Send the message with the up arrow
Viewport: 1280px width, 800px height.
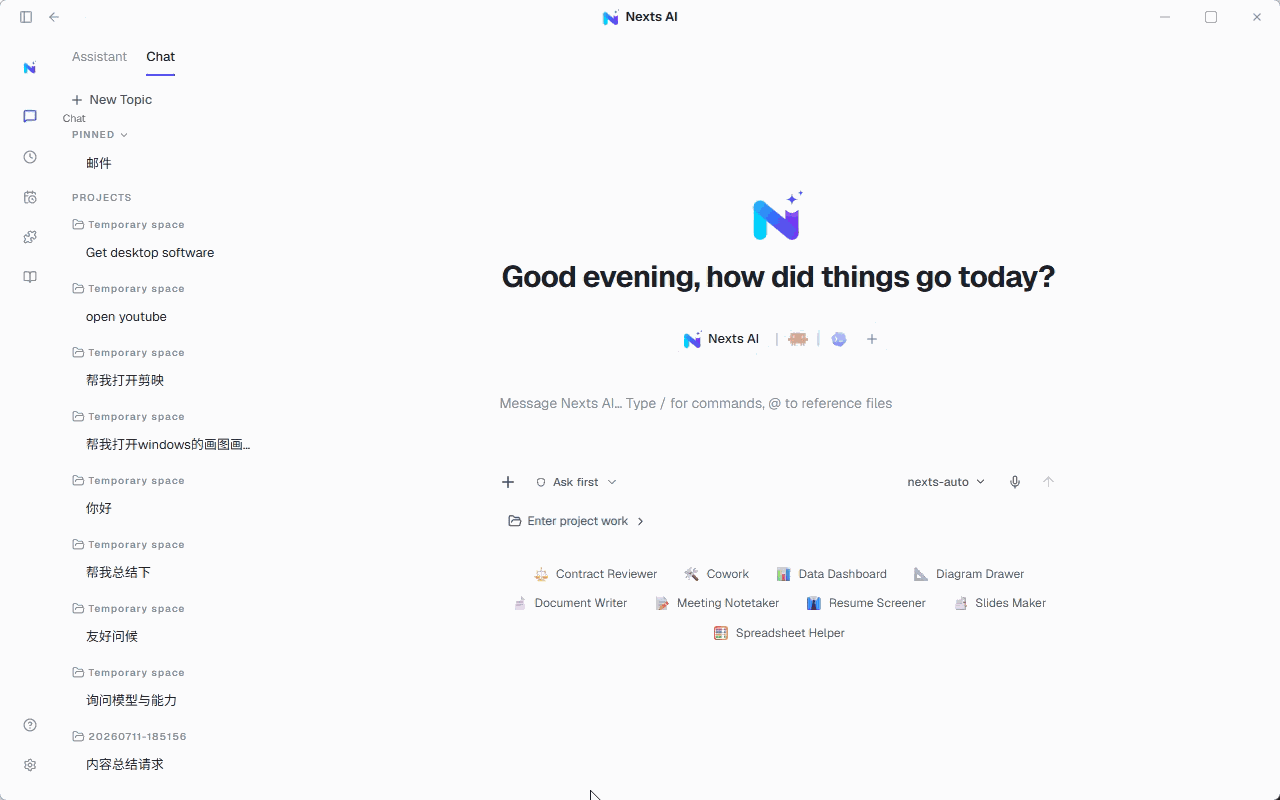1048,482
